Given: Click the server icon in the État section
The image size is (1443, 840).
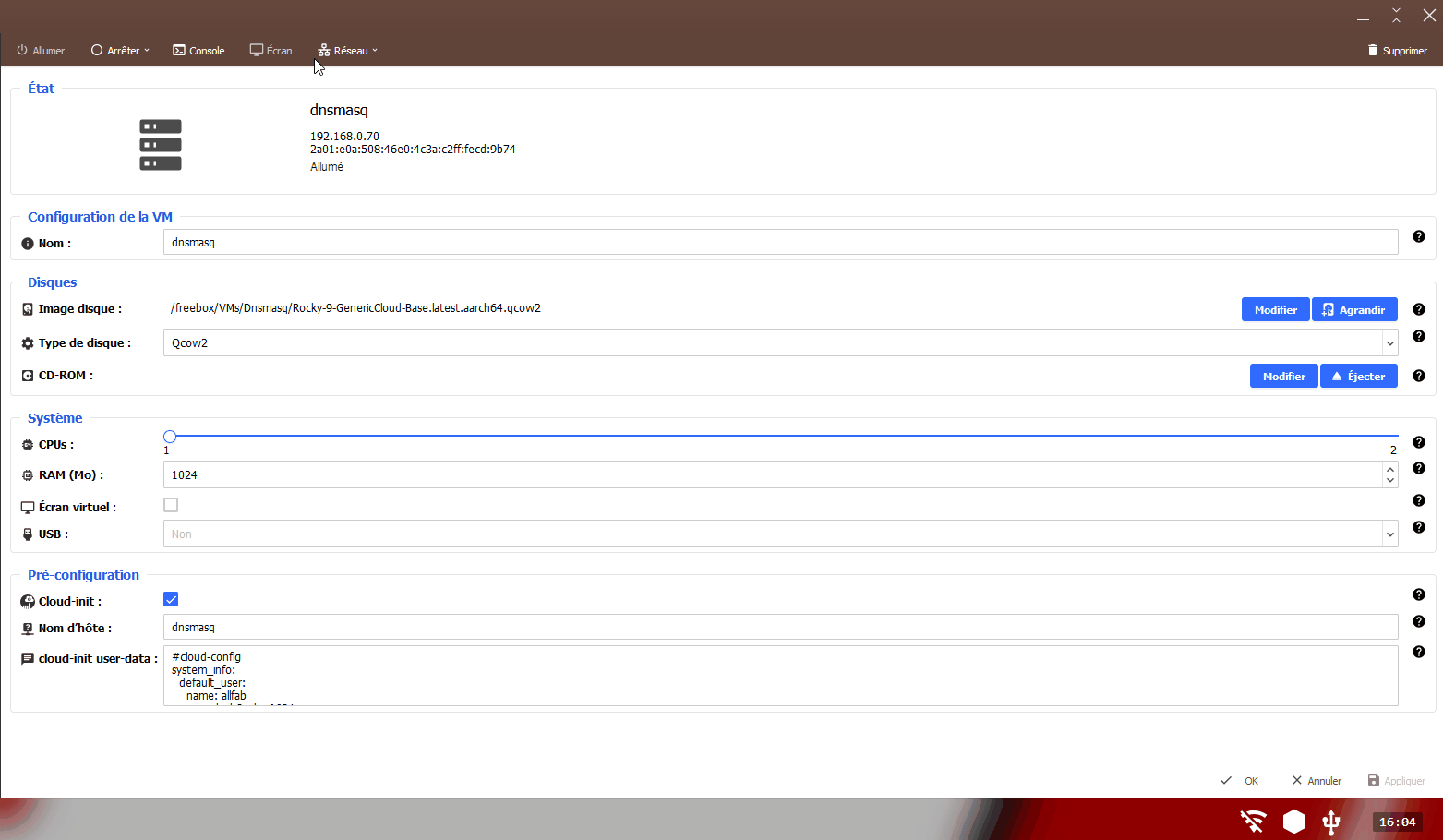Looking at the screenshot, I should tap(160, 144).
